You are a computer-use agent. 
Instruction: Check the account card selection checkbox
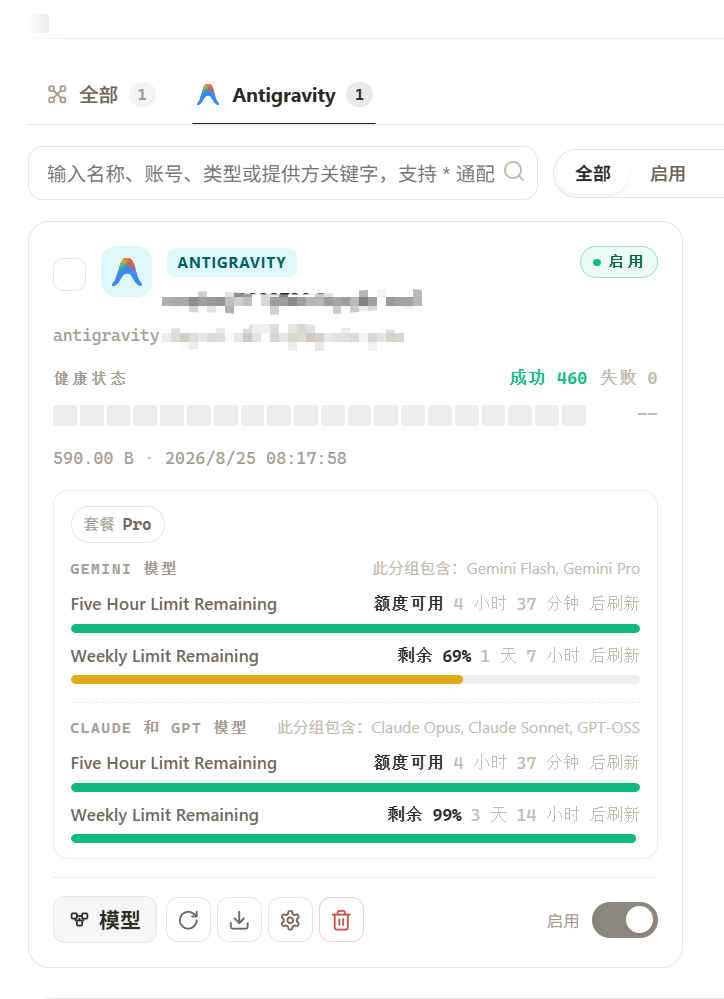click(x=69, y=274)
